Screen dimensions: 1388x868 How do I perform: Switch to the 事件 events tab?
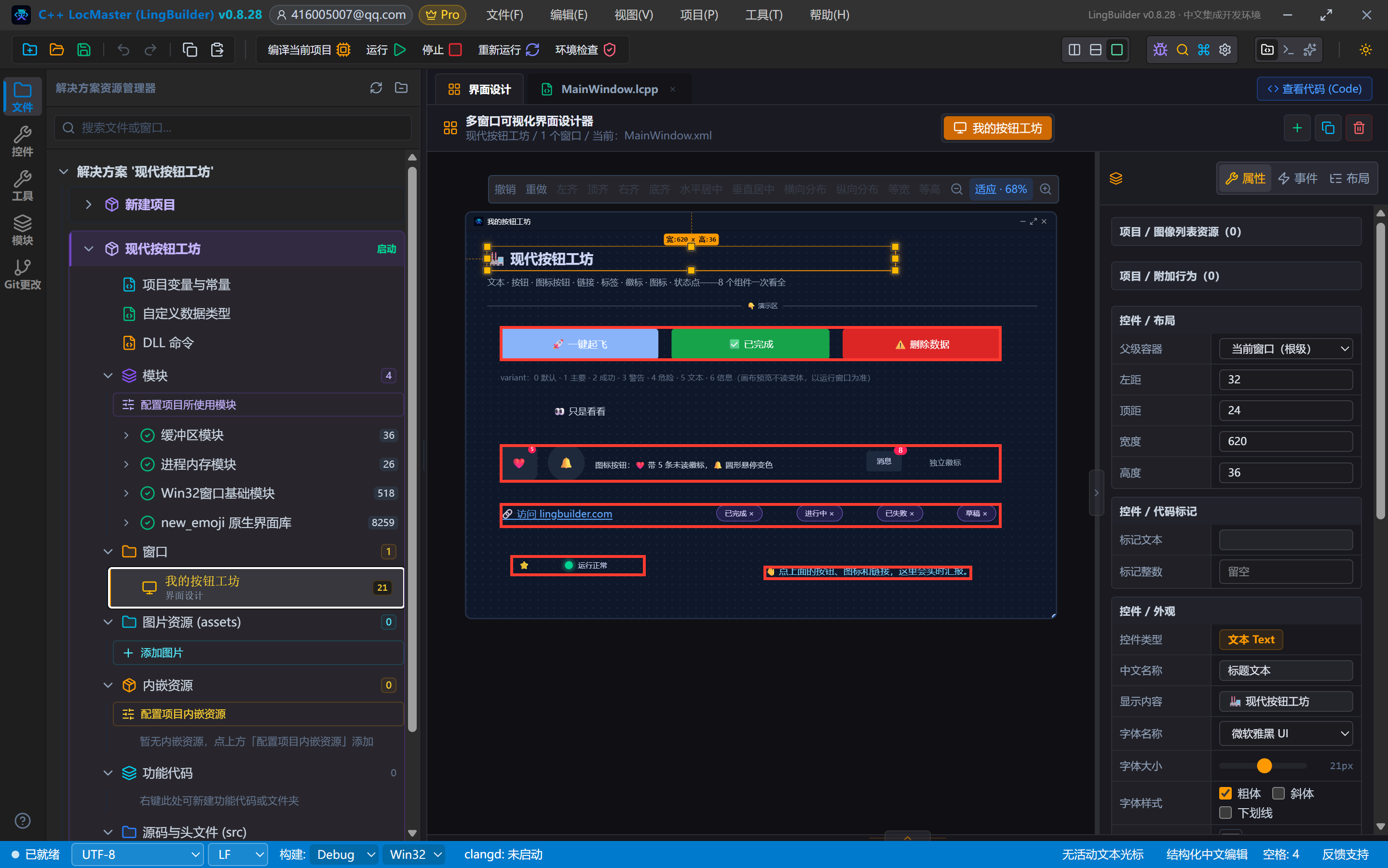pos(1297,178)
